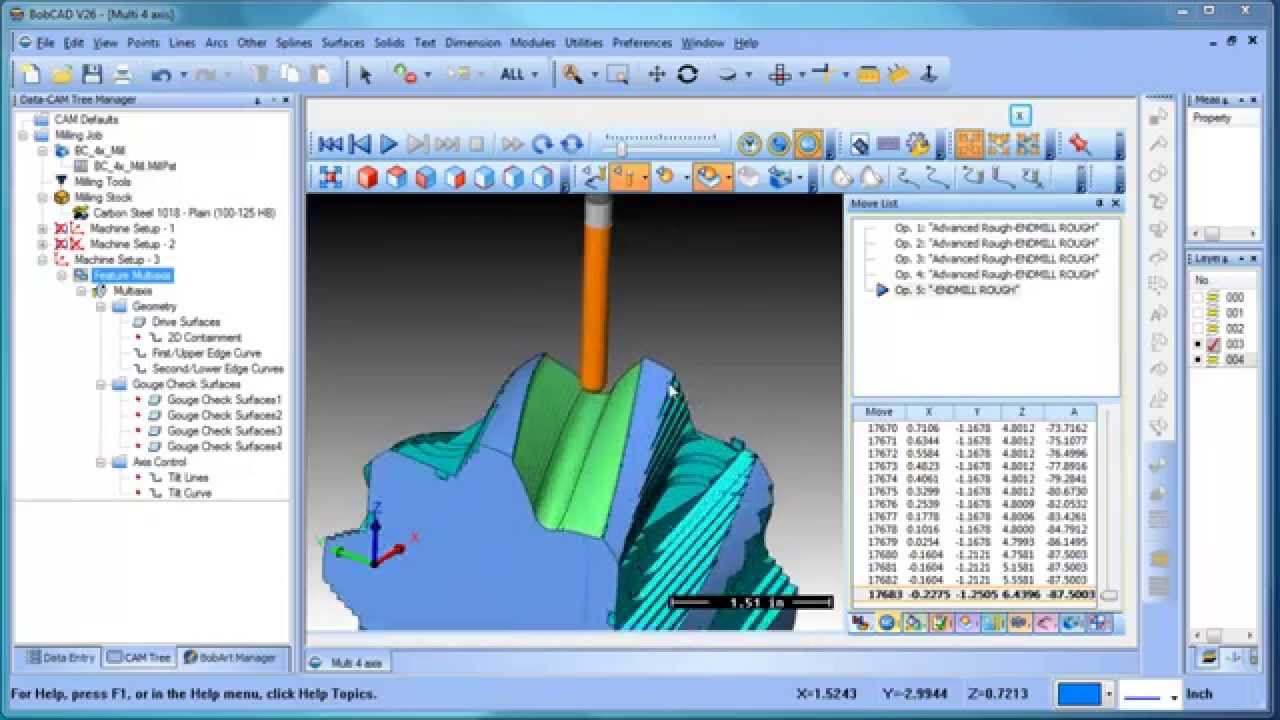Click the Save floppy disk icon

92,74
